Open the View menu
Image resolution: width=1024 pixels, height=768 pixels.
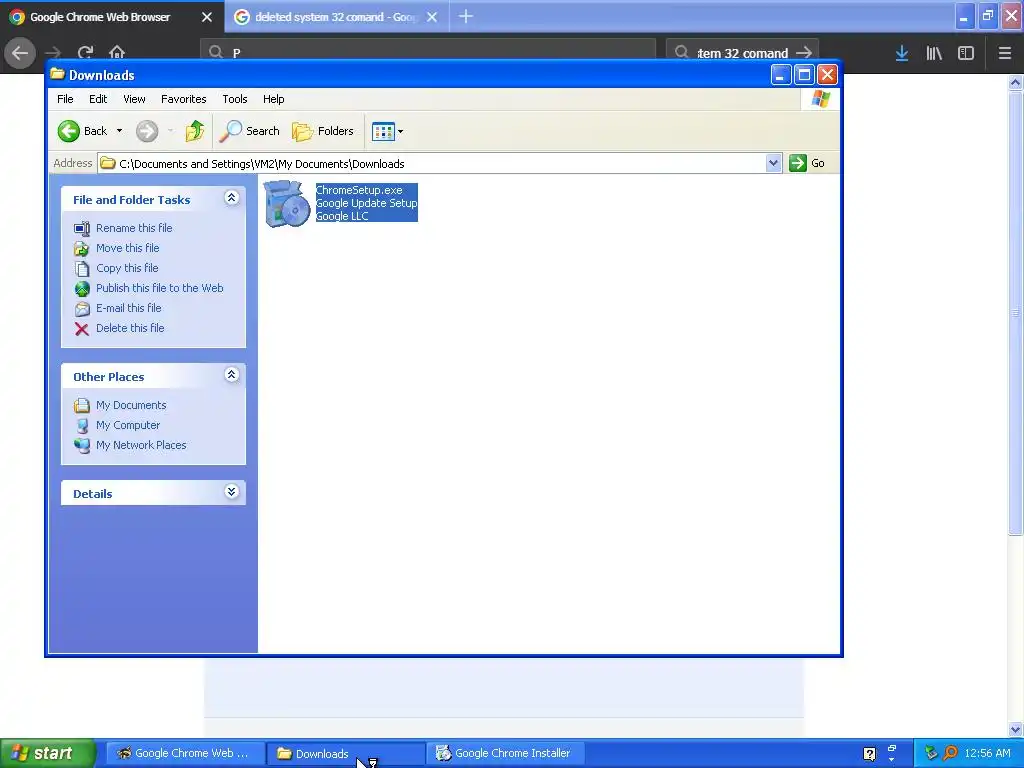point(134,99)
